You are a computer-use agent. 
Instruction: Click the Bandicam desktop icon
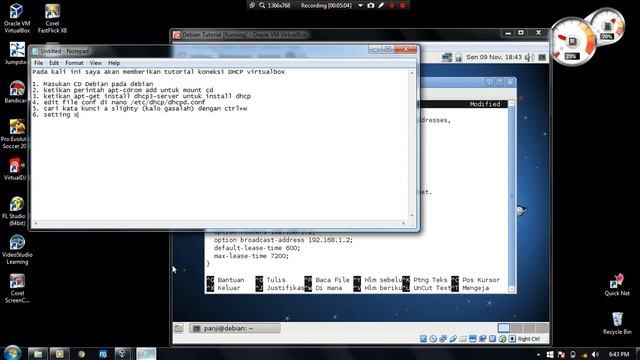(x=16, y=92)
